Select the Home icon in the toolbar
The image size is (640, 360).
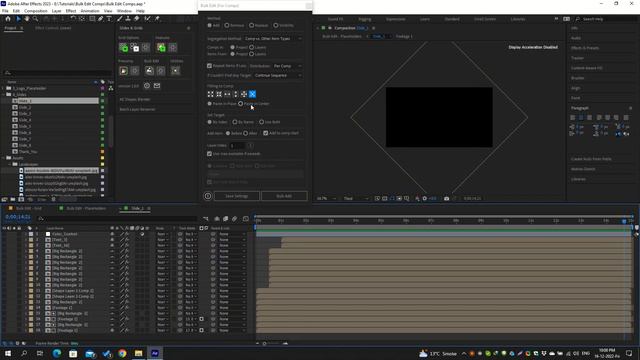[8, 19]
